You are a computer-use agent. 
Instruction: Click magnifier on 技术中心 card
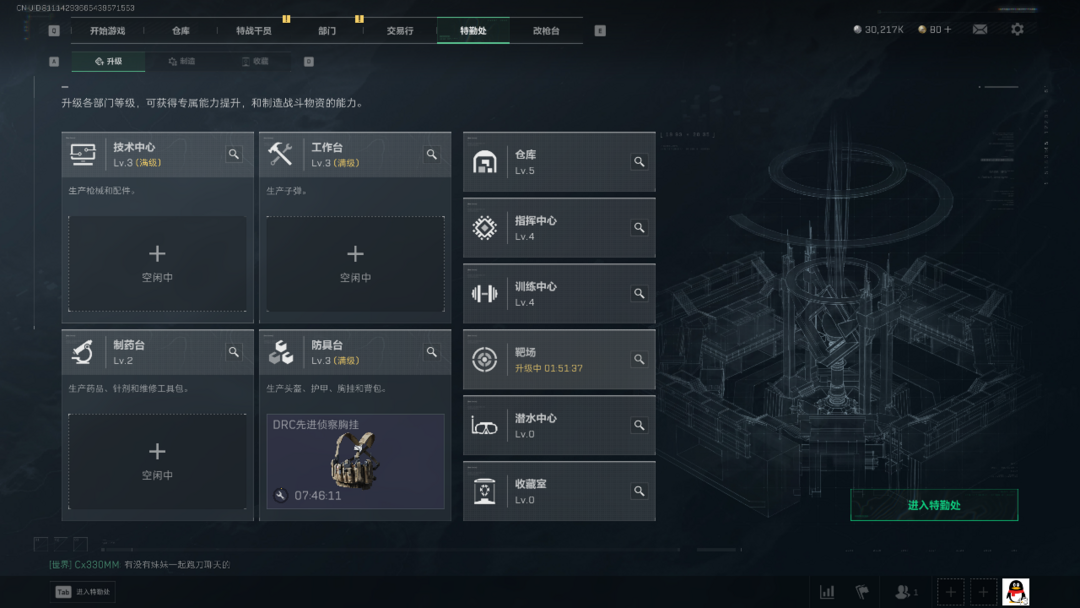[233, 154]
